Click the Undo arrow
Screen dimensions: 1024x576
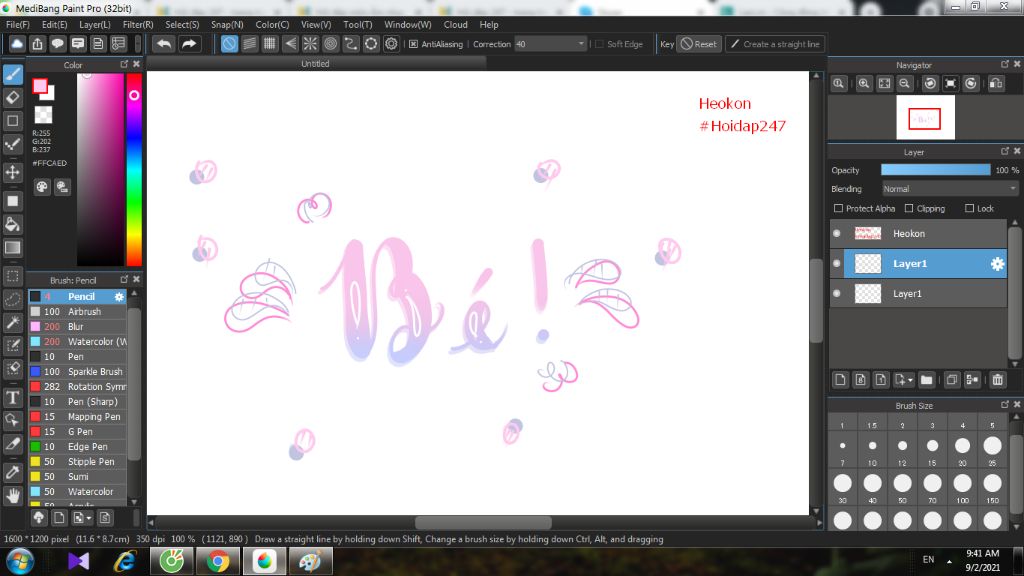coord(164,44)
